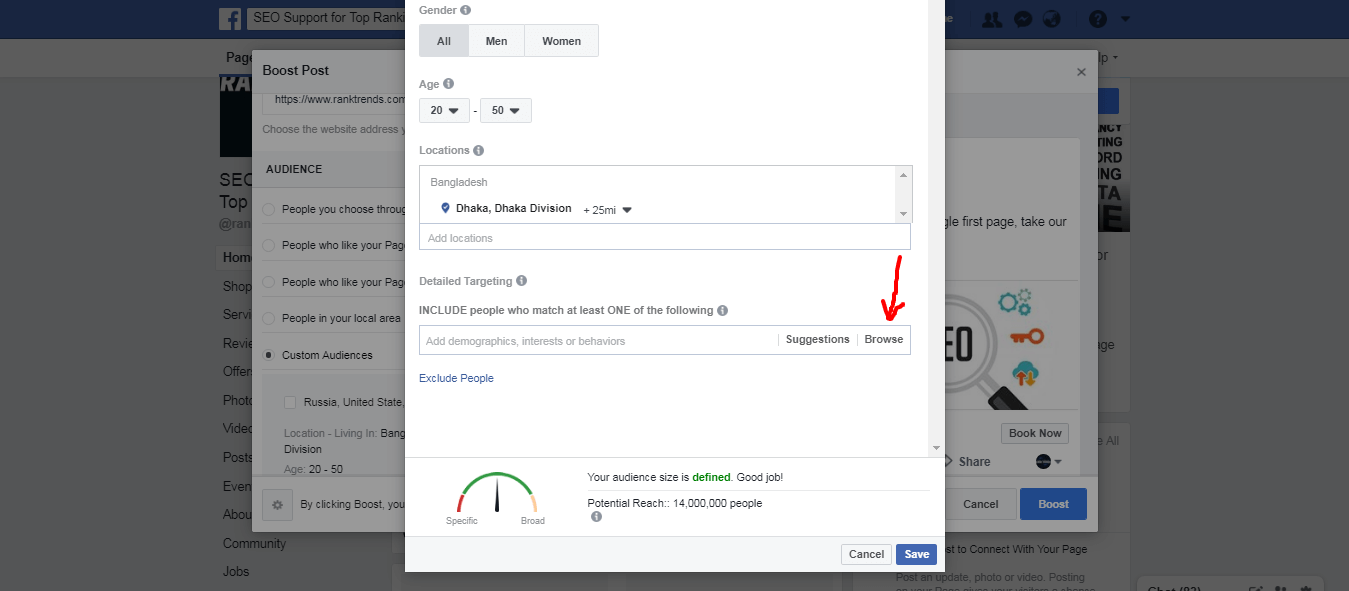The height and width of the screenshot is (591, 1349).
Task: Click the Gender info icon
Action: (466, 10)
